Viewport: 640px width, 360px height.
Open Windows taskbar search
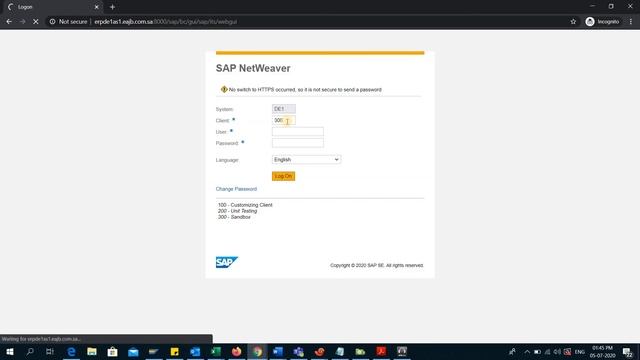coord(30,351)
